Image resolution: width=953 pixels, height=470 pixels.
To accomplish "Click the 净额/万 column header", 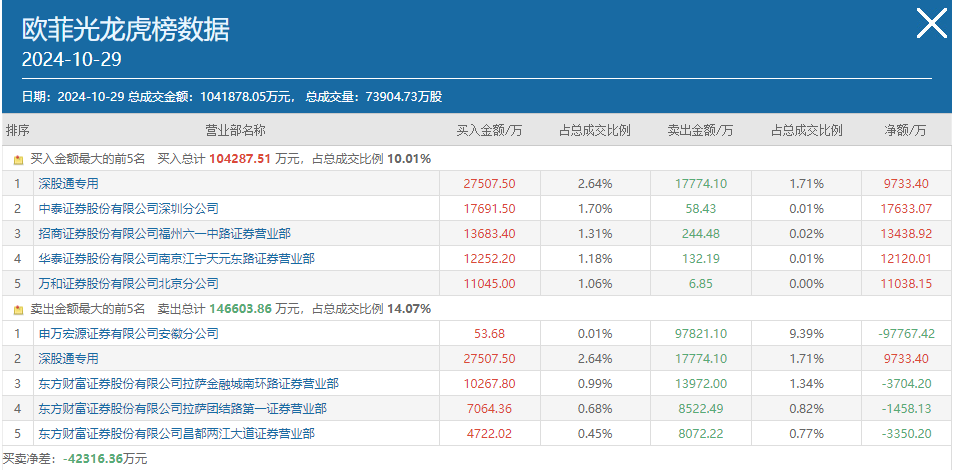I will click(905, 130).
